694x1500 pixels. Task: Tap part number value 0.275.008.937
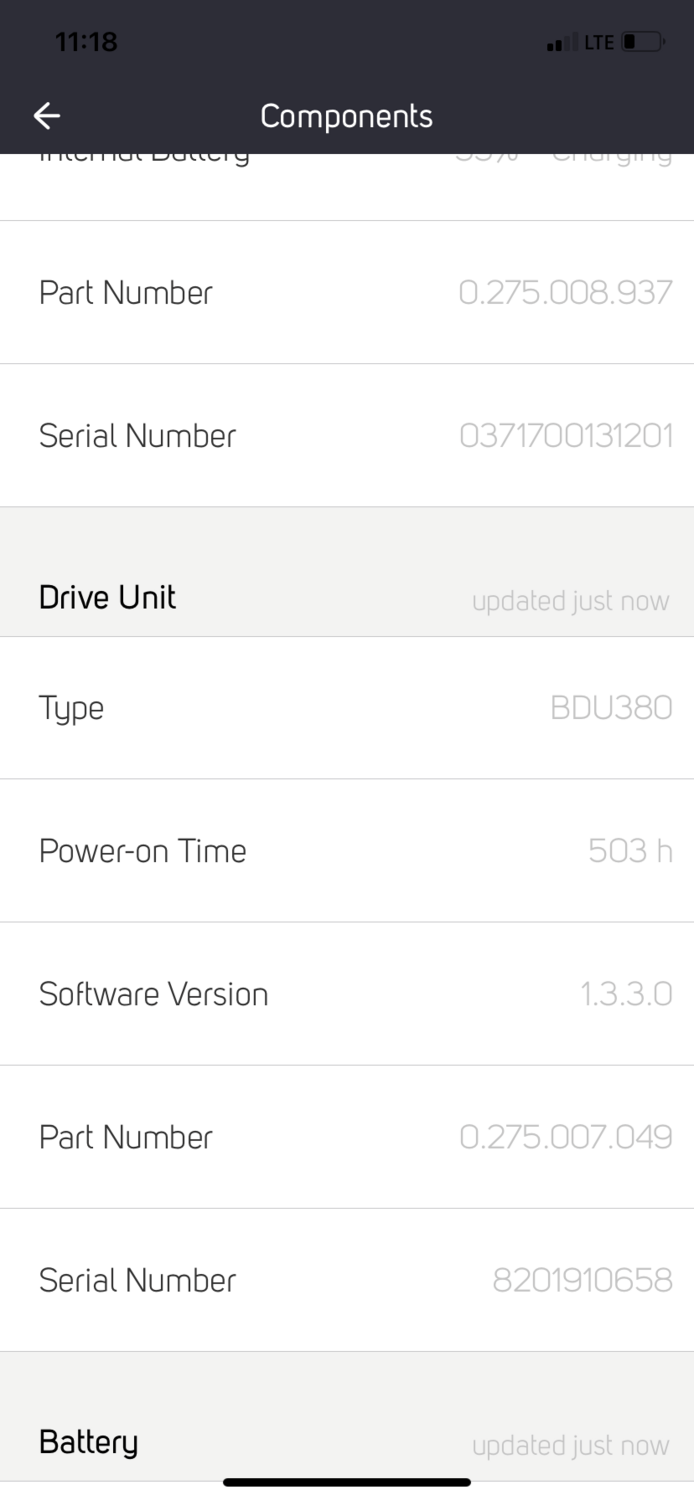(x=565, y=293)
